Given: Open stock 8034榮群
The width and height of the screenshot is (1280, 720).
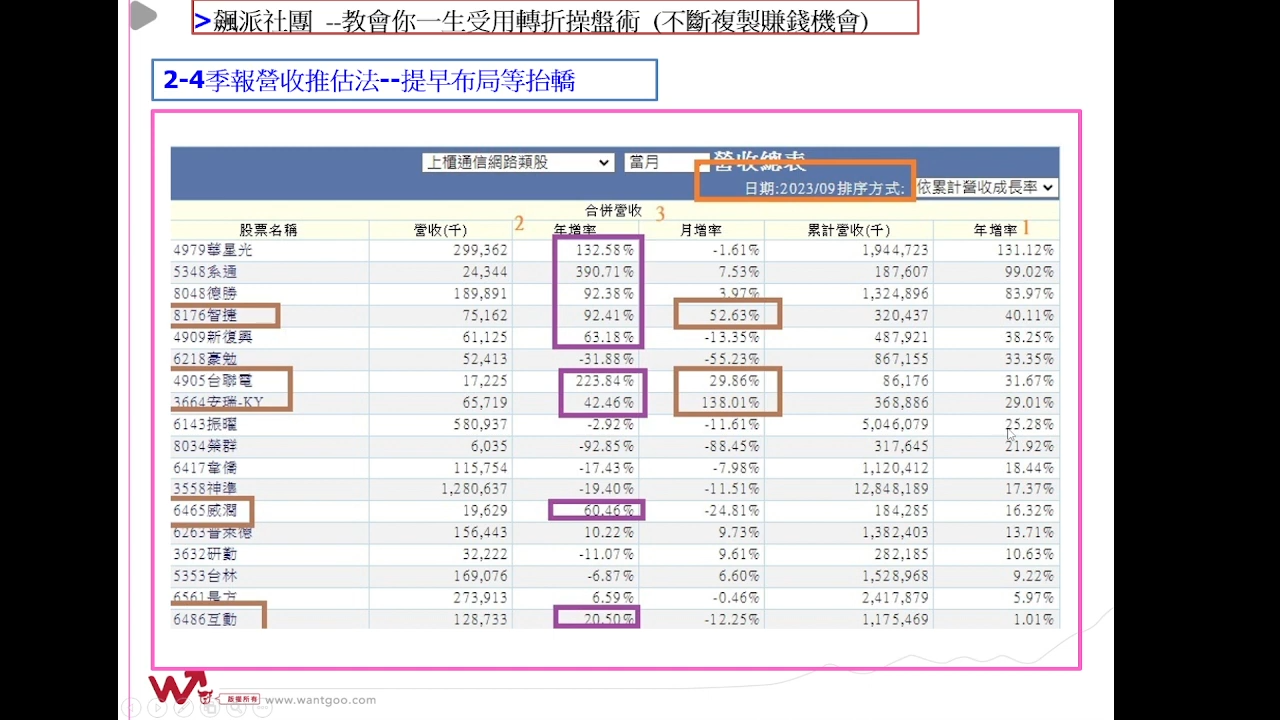Looking at the screenshot, I should [x=205, y=446].
